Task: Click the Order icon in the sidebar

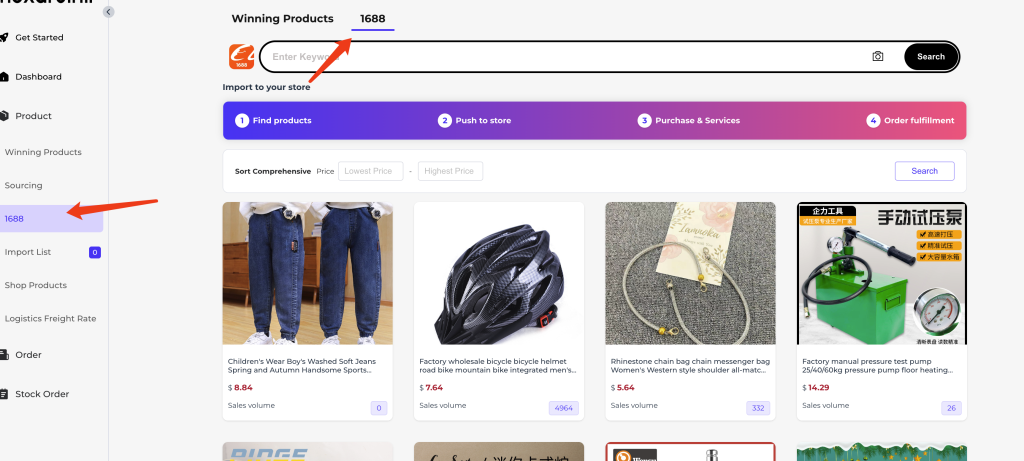Action: point(5,355)
